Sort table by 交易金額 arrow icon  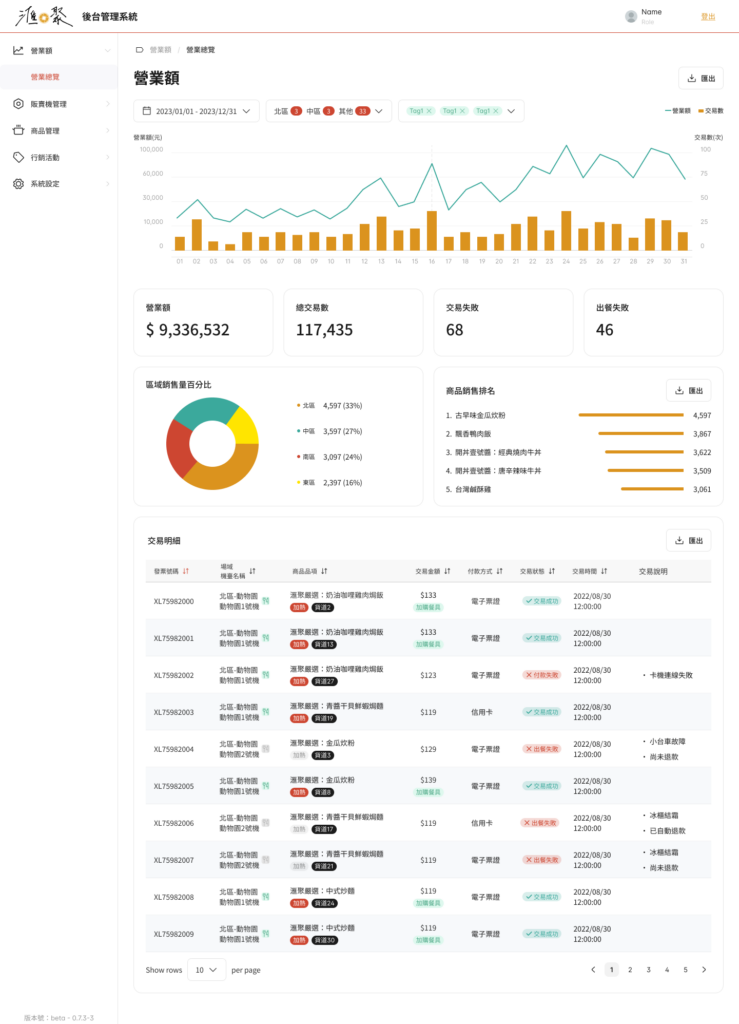[447, 572]
